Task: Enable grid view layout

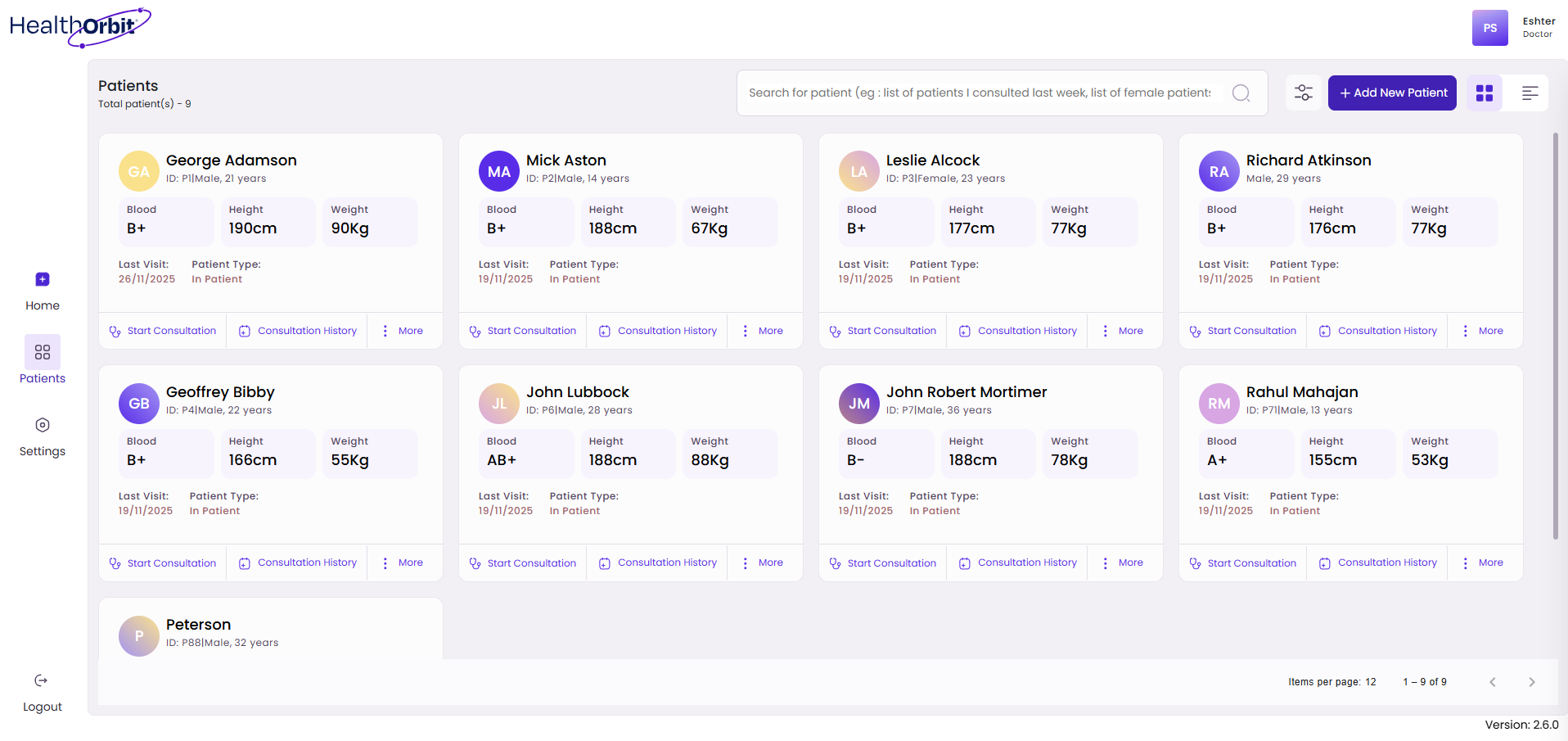Action: [1483, 93]
